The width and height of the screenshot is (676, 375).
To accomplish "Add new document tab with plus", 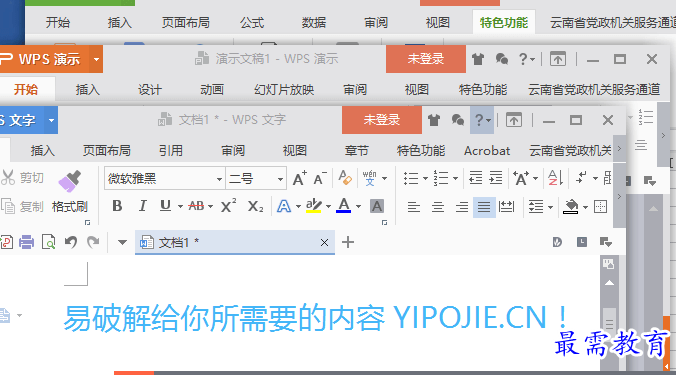I will pyautogui.click(x=348, y=242).
